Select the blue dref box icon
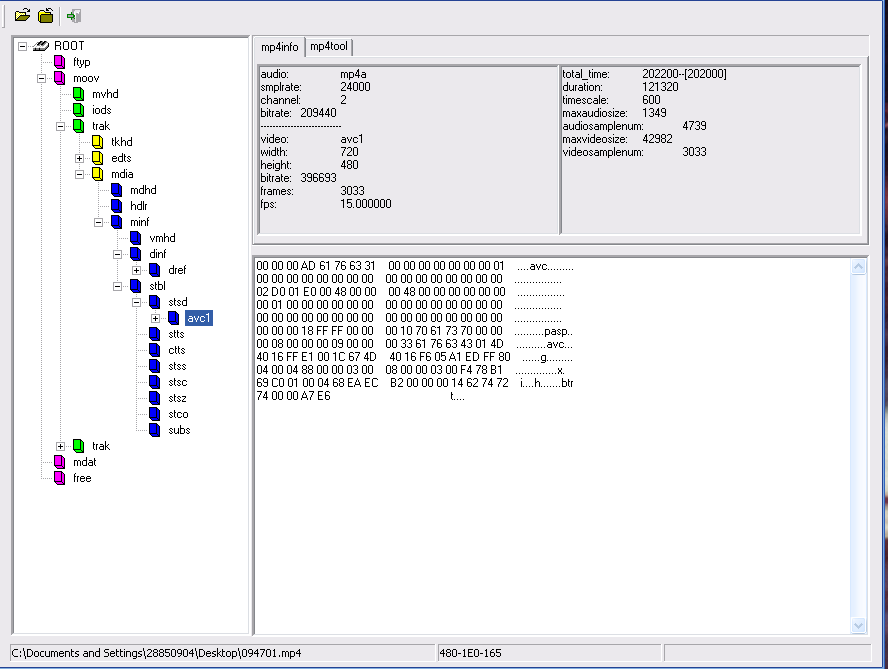 pyautogui.click(x=155, y=270)
